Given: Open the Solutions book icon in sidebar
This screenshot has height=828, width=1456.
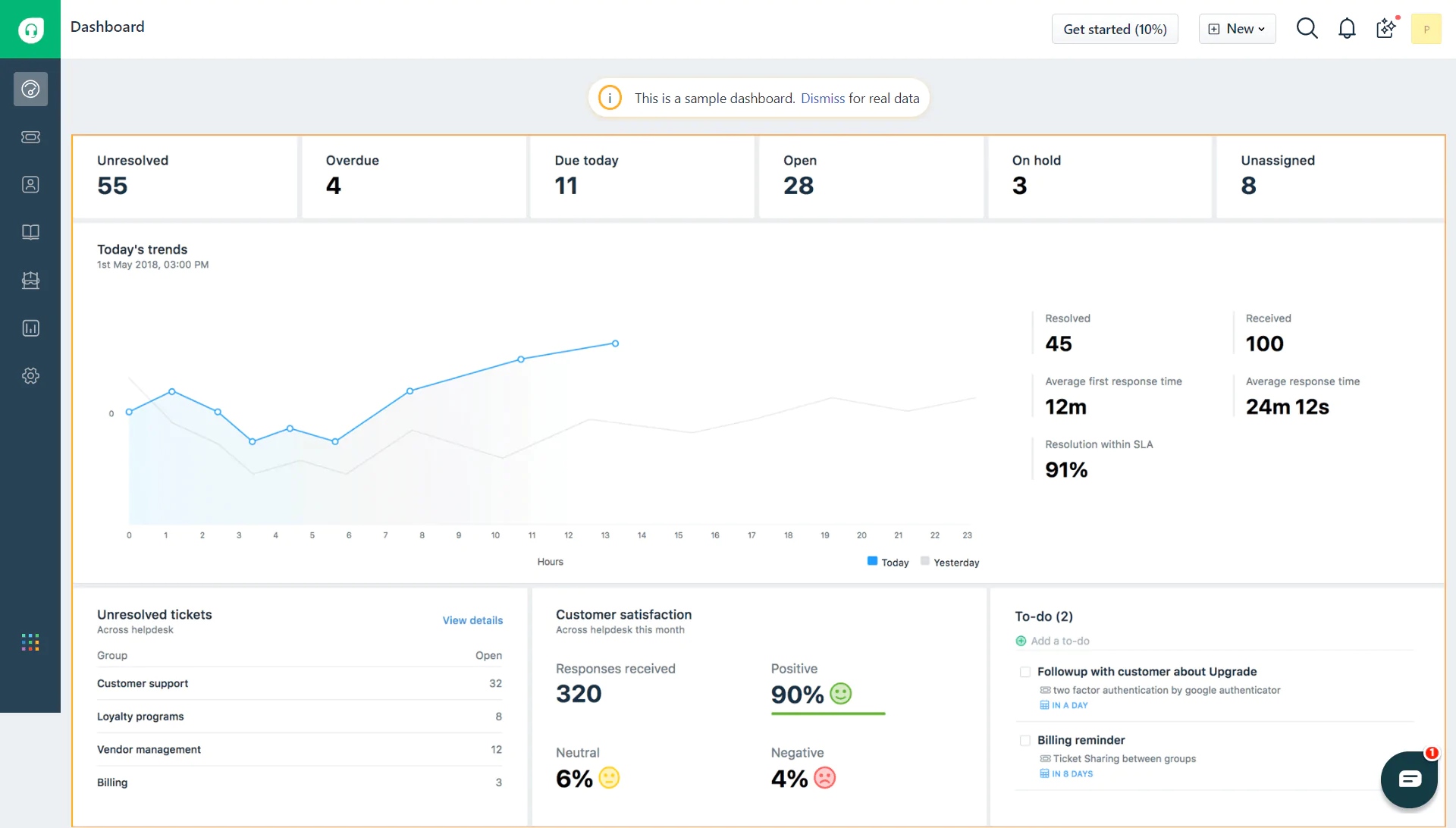Looking at the screenshot, I should coord(30,232).
